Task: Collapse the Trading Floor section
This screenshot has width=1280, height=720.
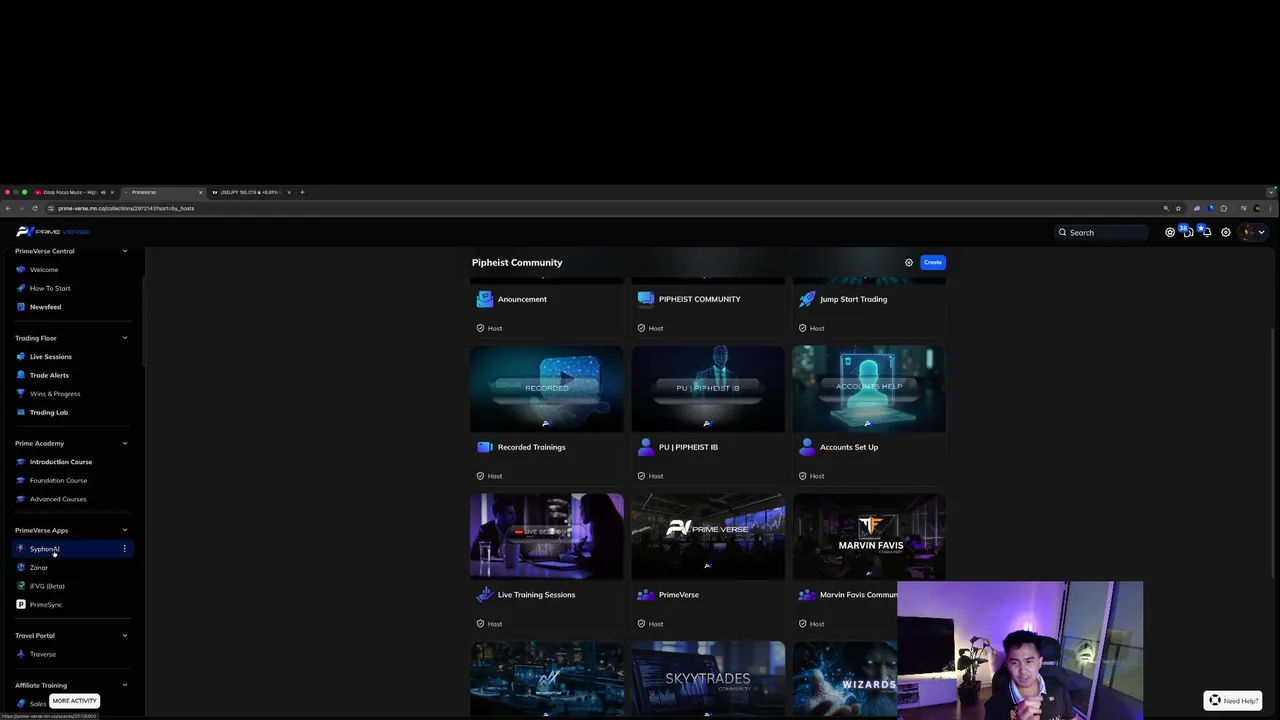Action: click(x=125, y=338)
